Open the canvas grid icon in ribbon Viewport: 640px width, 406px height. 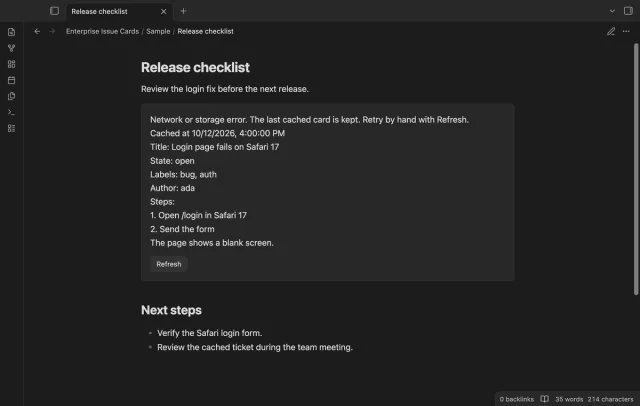click(11, 64)
